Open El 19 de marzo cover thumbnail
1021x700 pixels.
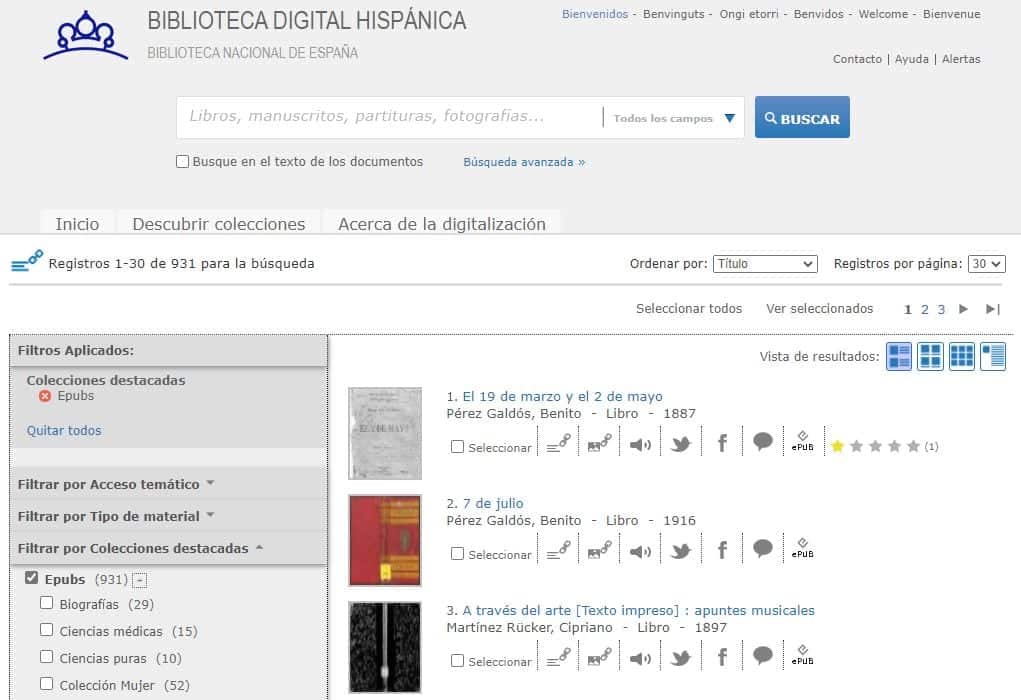tap(385, 434)
